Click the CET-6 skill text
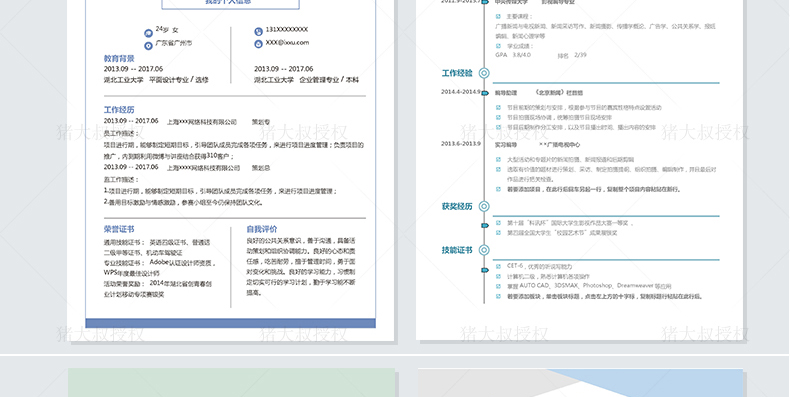790x397 pixels. click(x=539, y=266)
